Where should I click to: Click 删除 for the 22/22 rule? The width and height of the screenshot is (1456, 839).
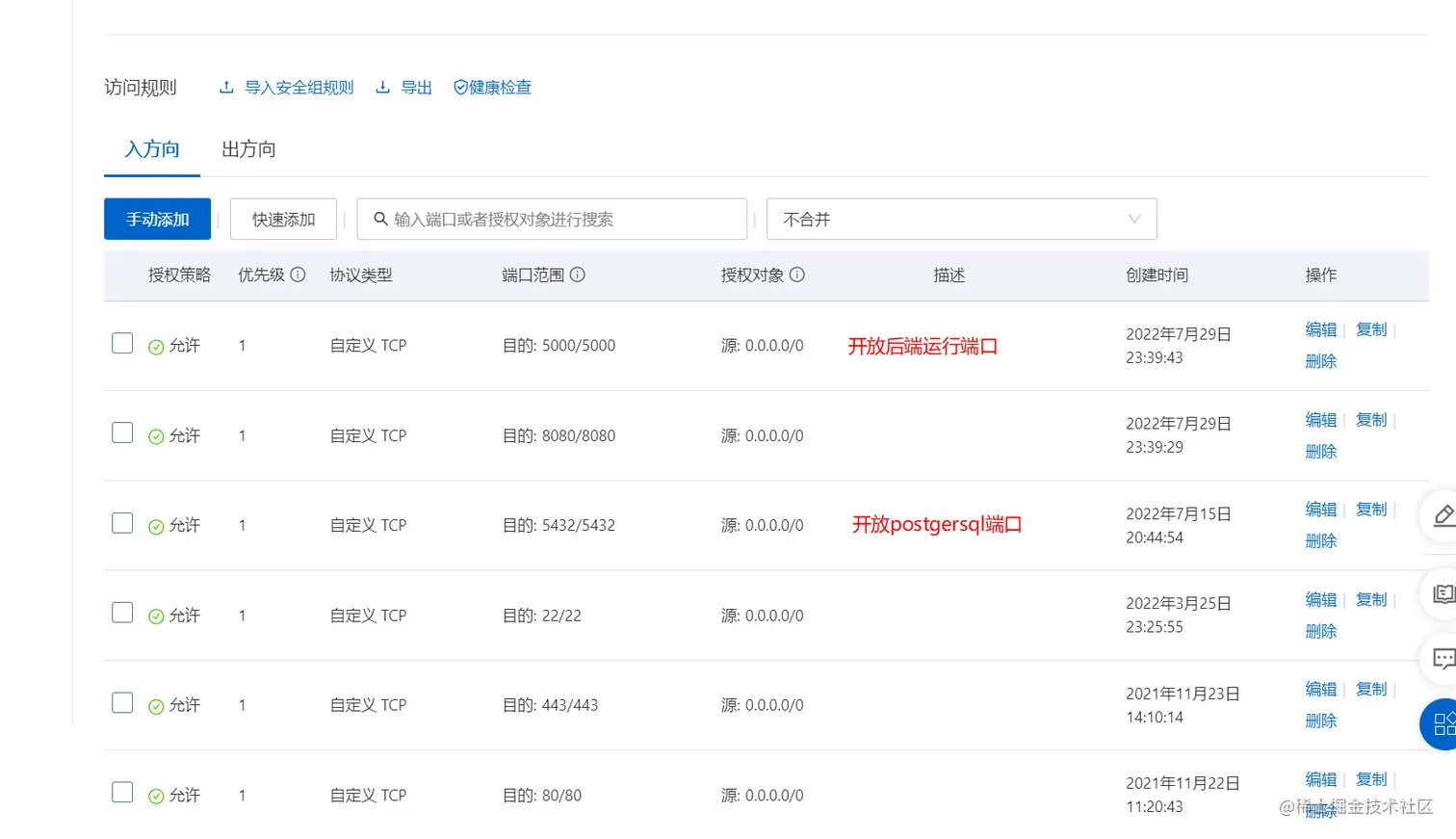pos(1321,632)
